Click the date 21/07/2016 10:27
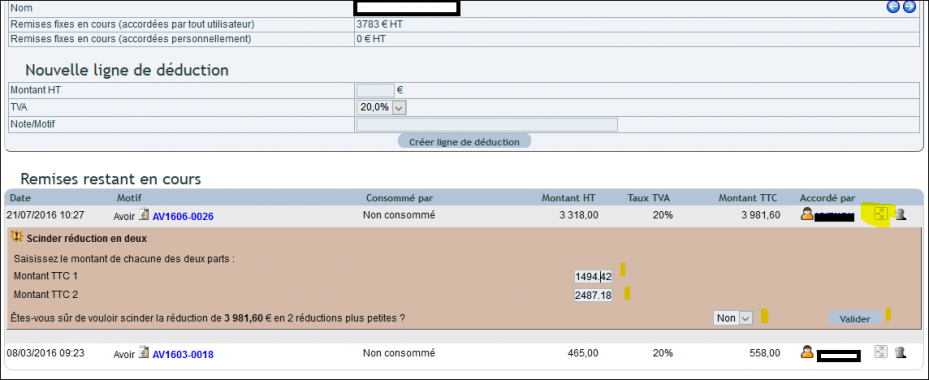The width and height of the screenshot is (929, 380). pyautogui.click(x=46, y=215)
